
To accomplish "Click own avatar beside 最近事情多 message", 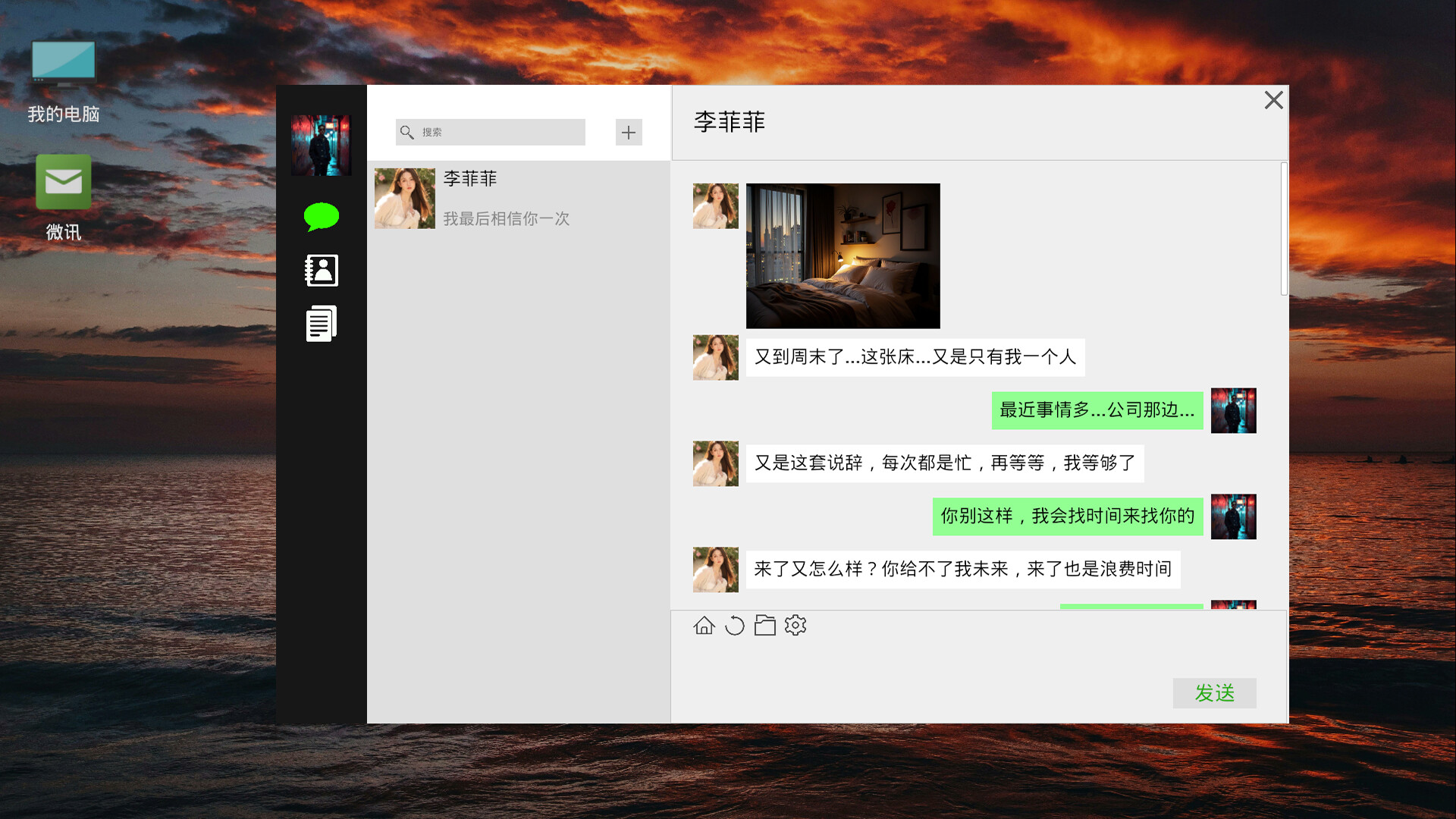I will coord(1234,411).
